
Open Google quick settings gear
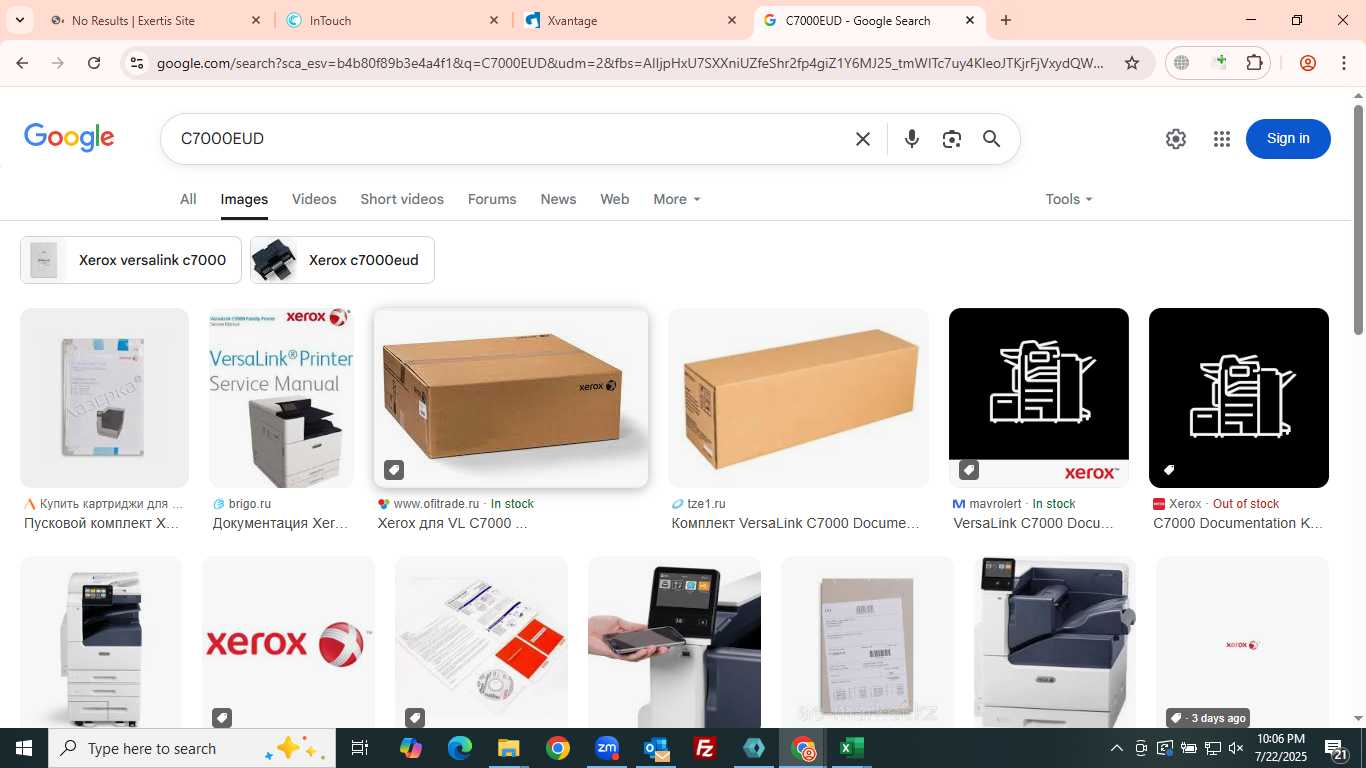tap(1176, 139)
